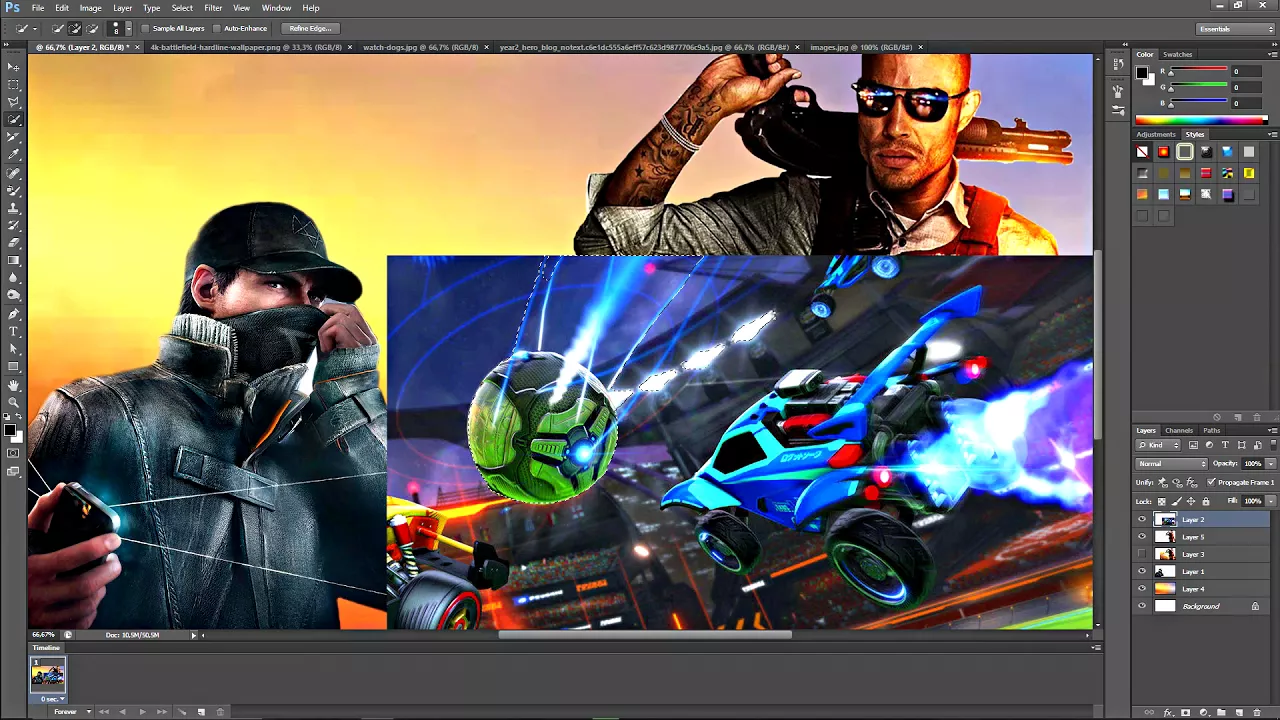Select the Clone Stamp tool

[x=14, y=208]
